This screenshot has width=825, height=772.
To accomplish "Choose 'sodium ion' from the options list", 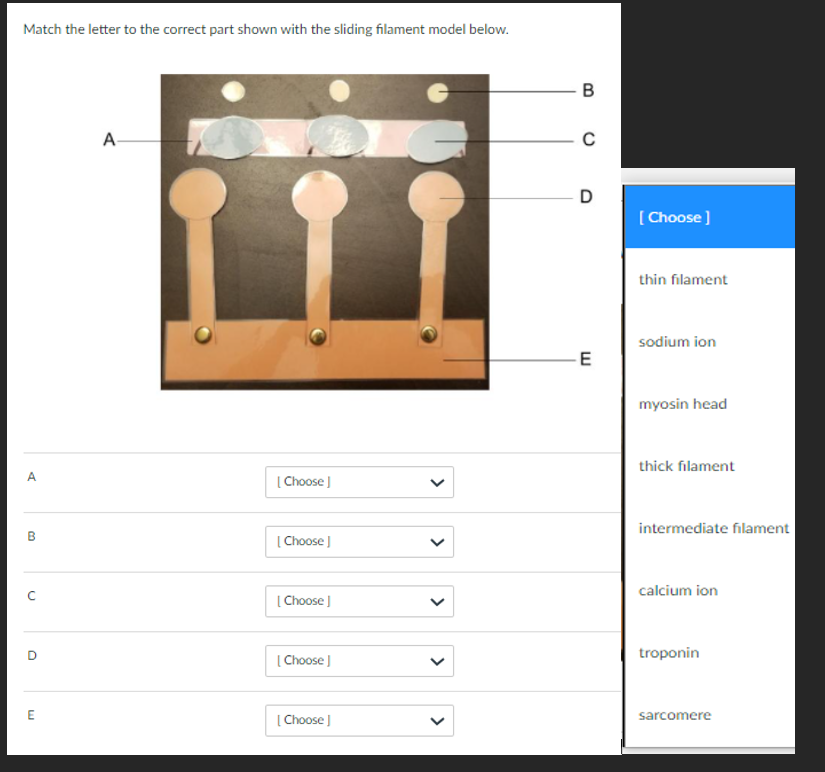I will pyautogui.click(x=710, y=342).
